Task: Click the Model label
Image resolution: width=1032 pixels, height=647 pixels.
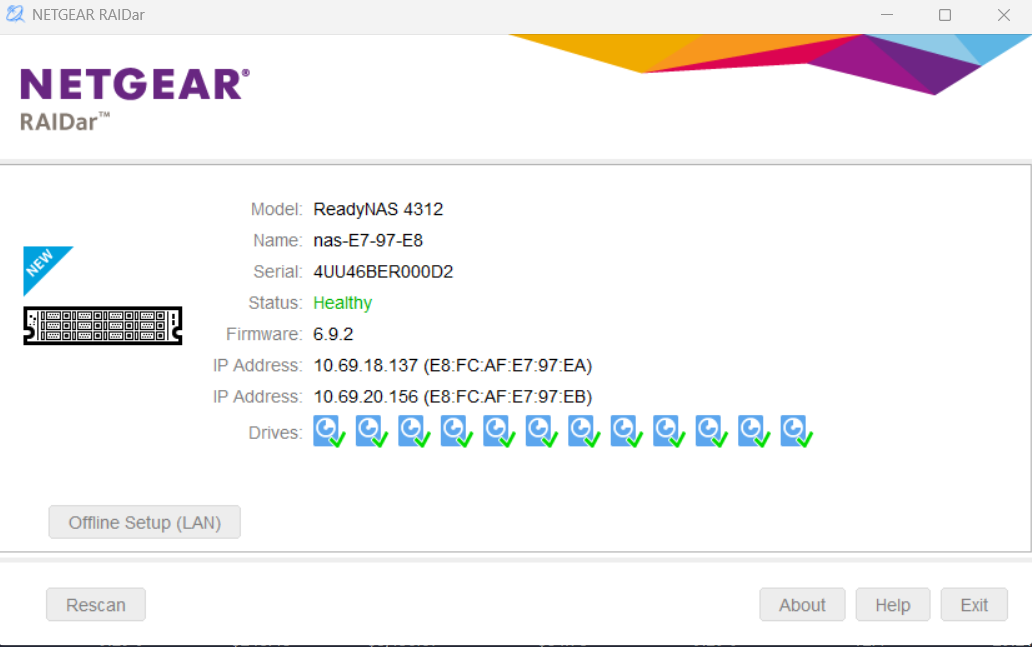Action: click(276, 209)
